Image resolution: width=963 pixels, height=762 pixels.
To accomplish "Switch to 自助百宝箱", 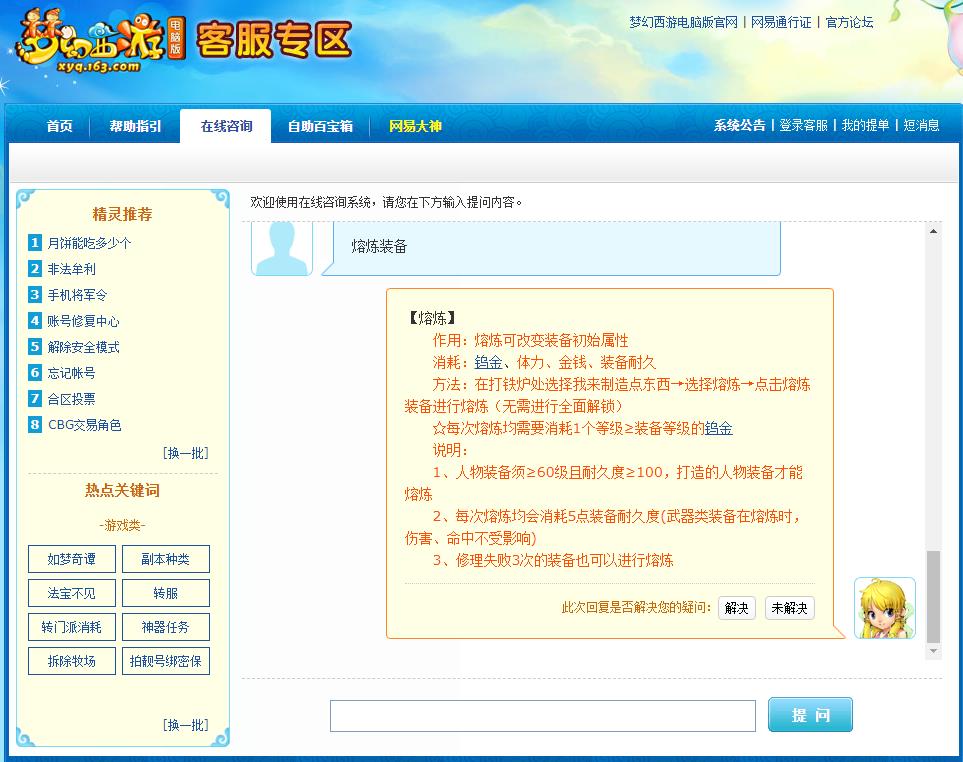I will [318, 126].
